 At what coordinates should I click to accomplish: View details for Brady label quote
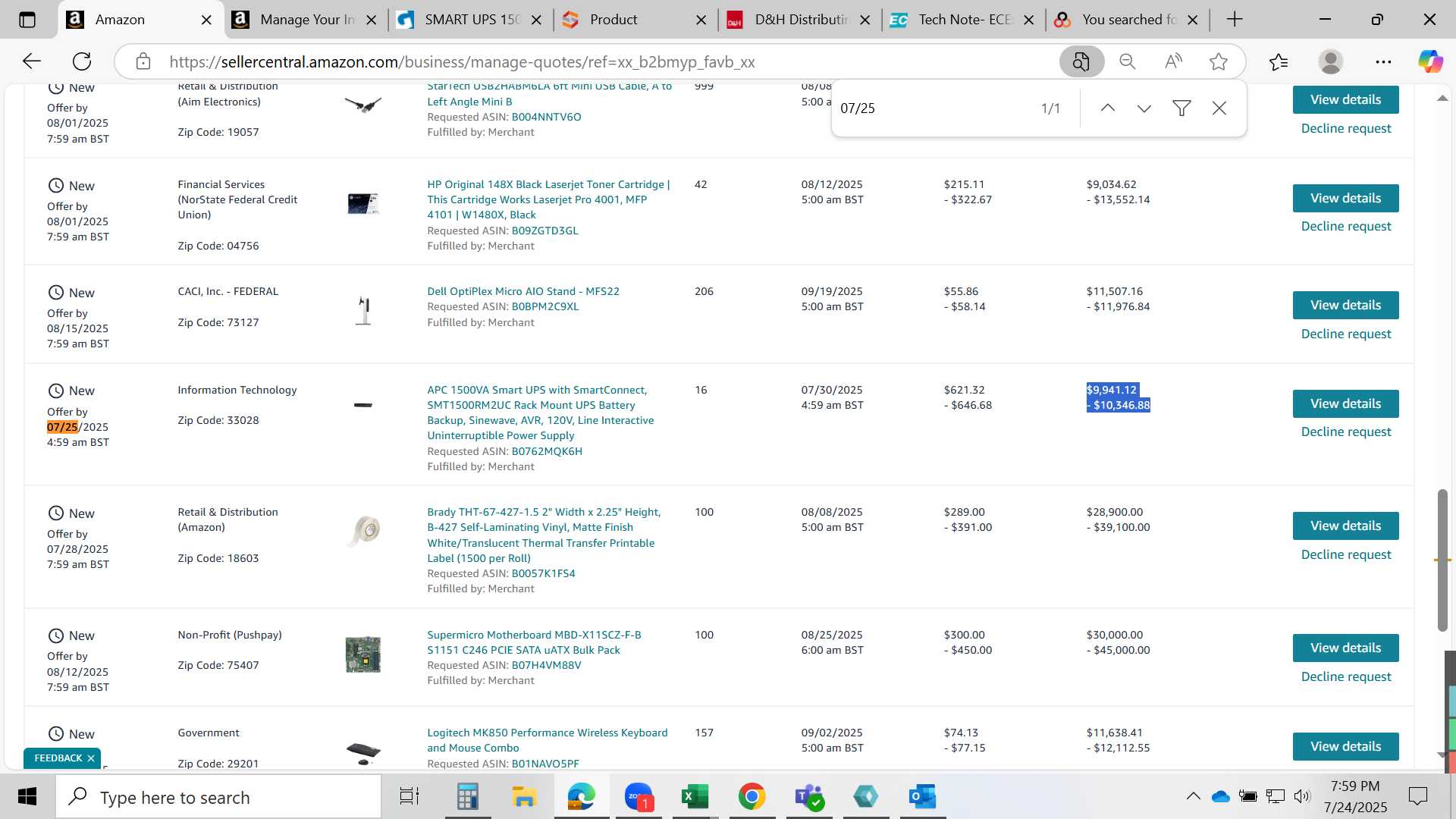(x=1345, y=526)
